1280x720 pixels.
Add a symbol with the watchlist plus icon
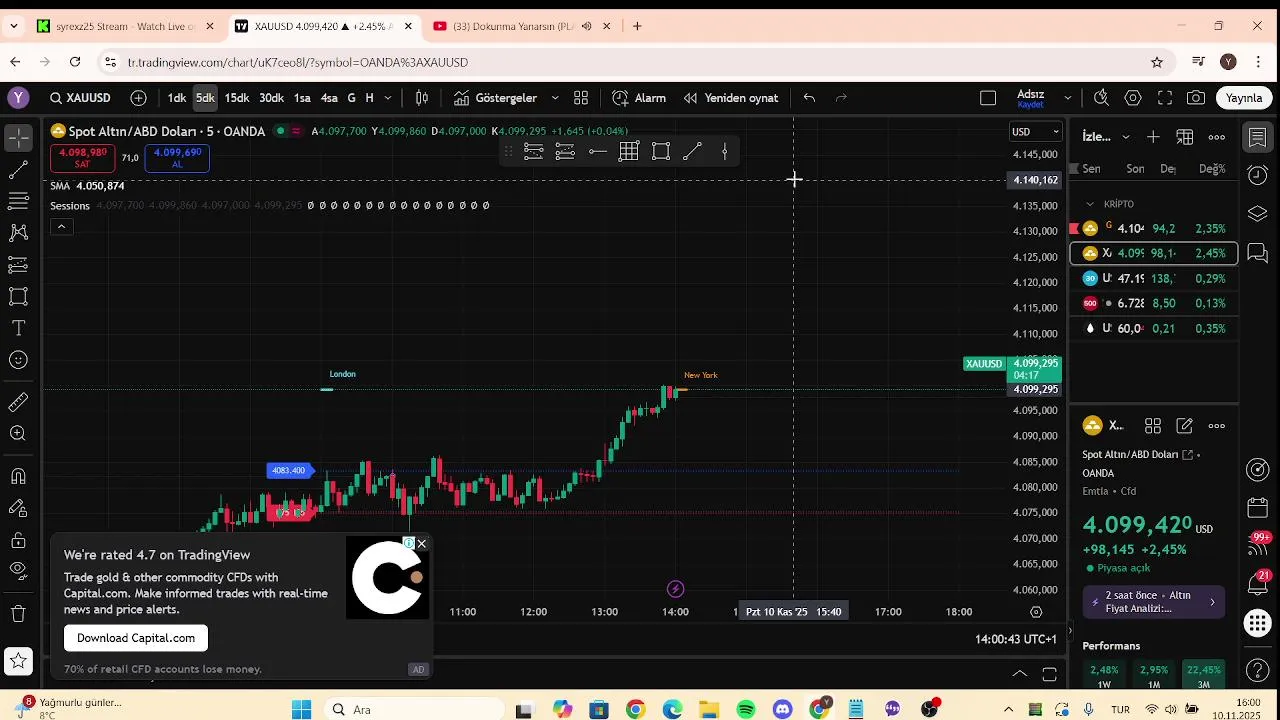pyautogui.click(x=1153, y=137)
